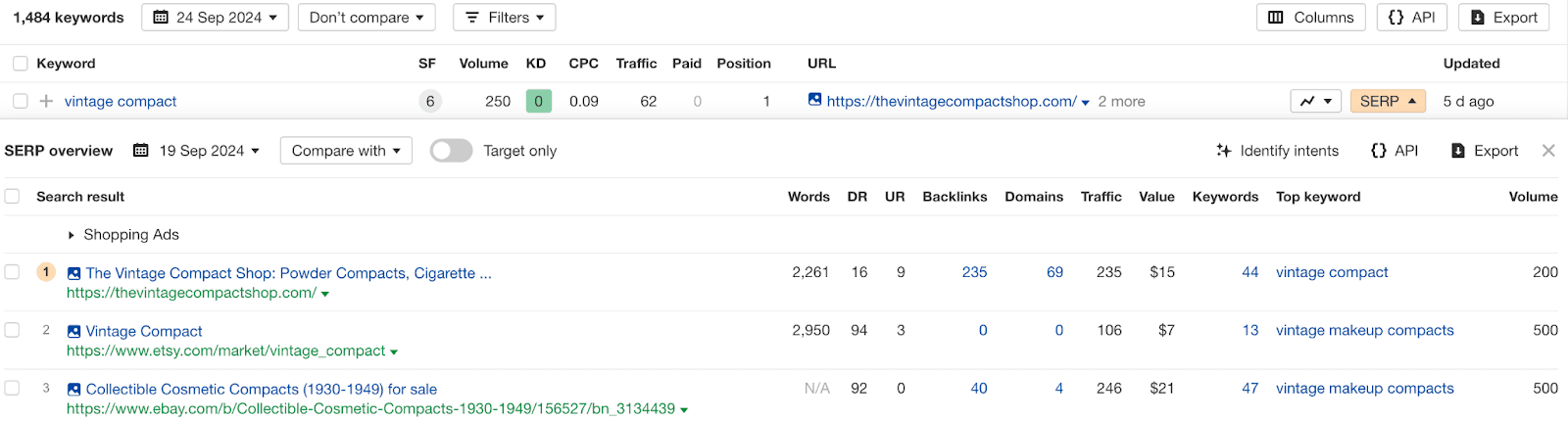
Task: Check the Vintage Compact Shop result checkbox
Action: tap(13, 272)
